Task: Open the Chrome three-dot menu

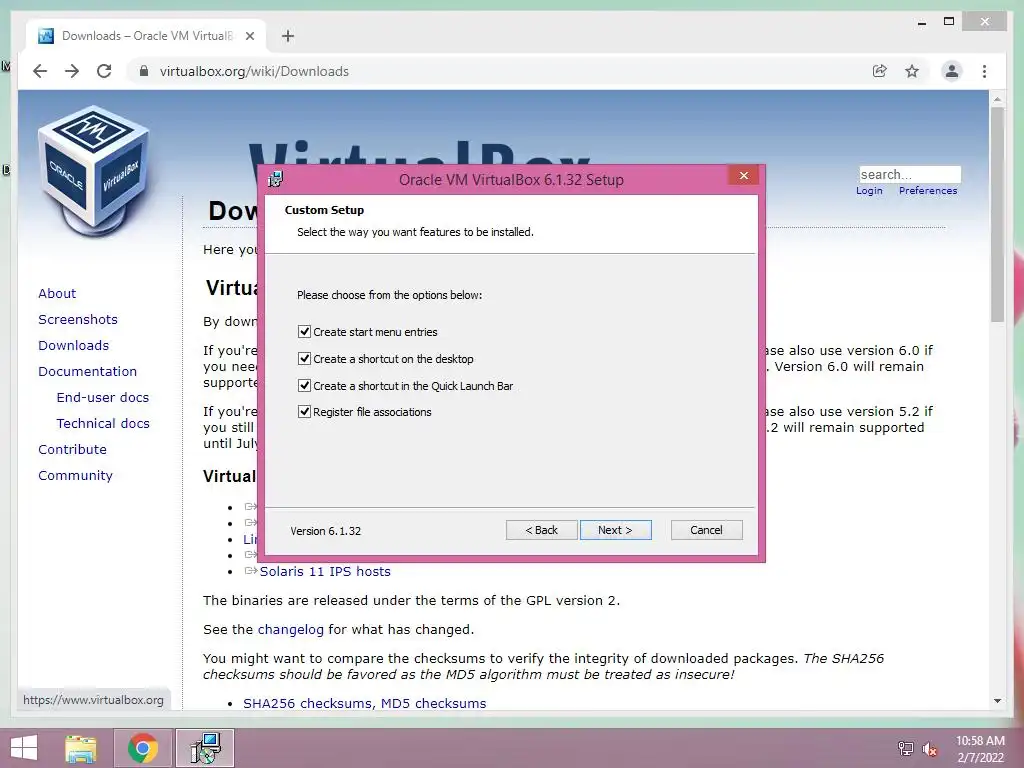Action: click(984, 71)
